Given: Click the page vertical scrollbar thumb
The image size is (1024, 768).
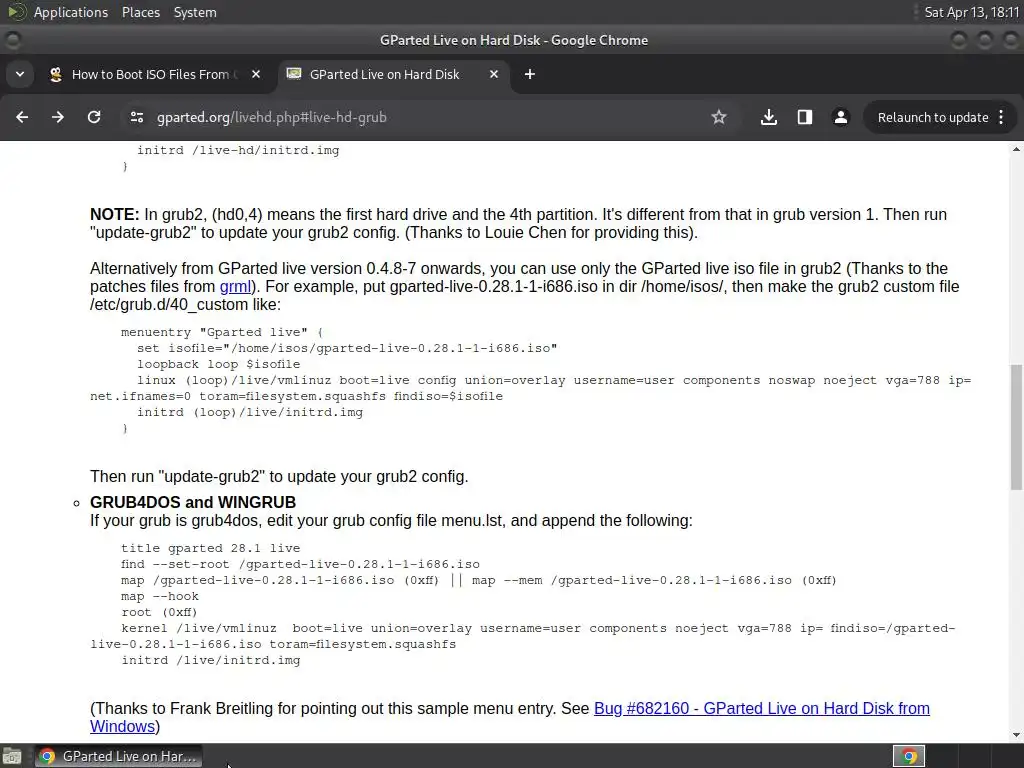Looking at the screenshot, I should pos(1016,426).
